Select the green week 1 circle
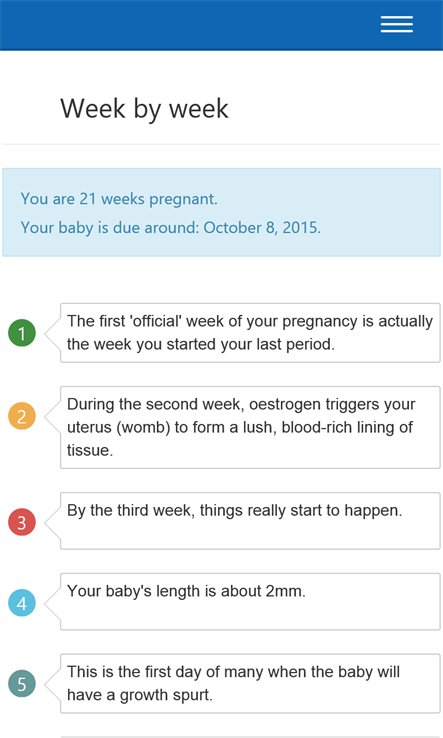The width and height of the screenshot is (443, 738). 22,333
